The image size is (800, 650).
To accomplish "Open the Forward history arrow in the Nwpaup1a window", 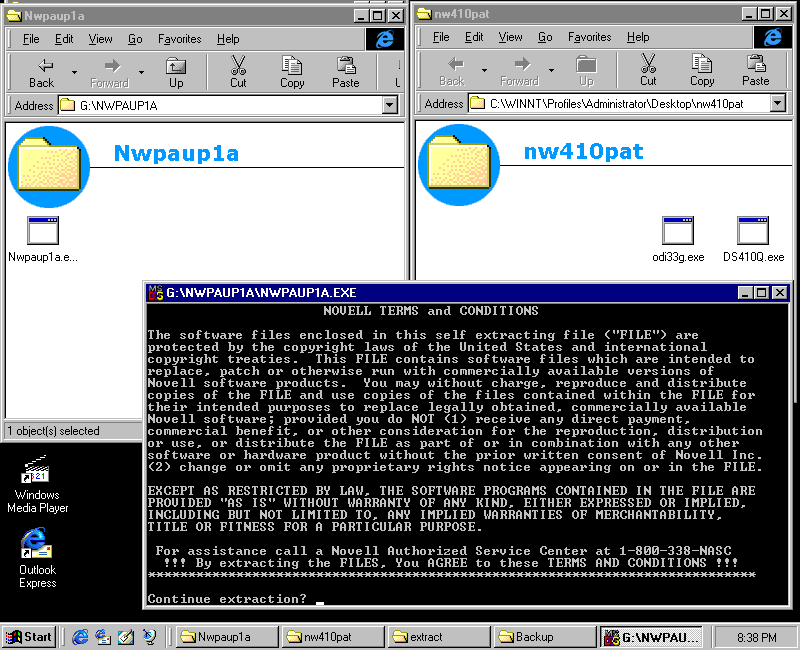I will click(x=141, y=72).
